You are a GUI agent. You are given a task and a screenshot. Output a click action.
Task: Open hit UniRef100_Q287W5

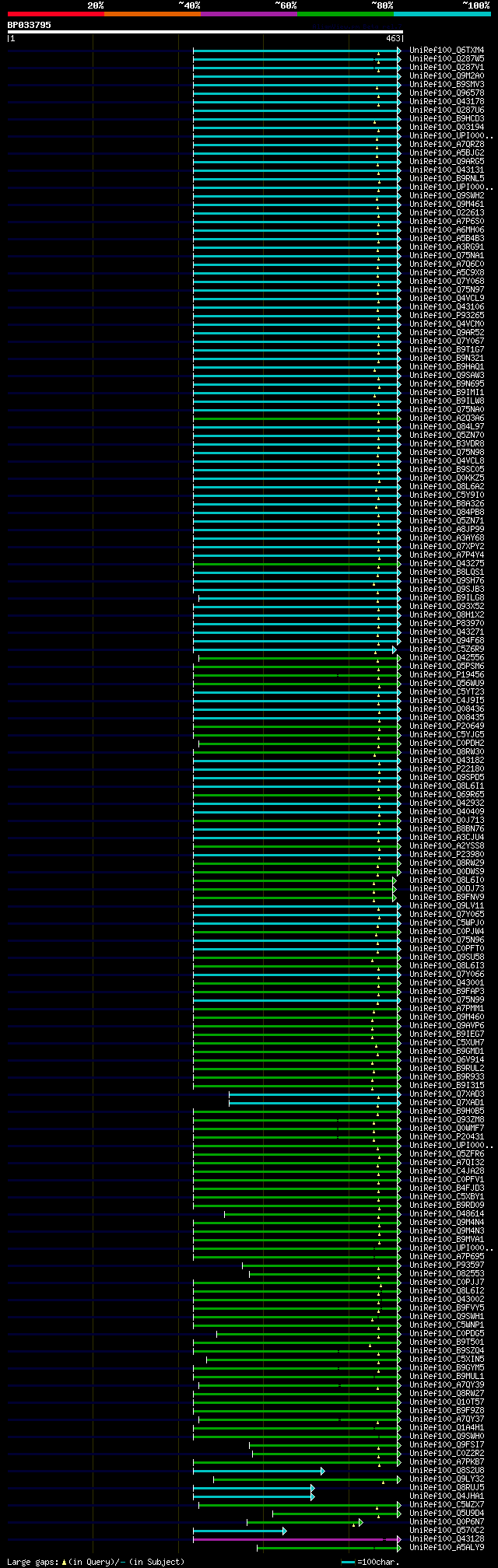pyautogui.click(x=447, y=58)
